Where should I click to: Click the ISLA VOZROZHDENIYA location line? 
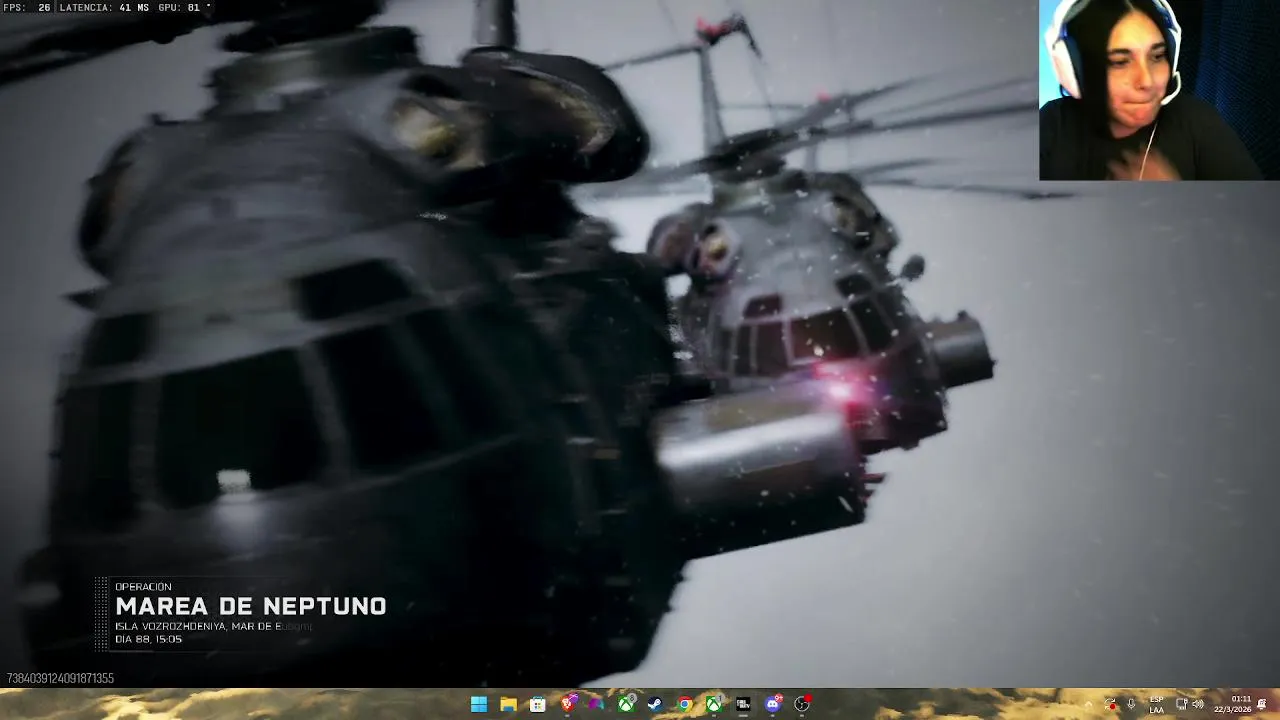(213, 626)
